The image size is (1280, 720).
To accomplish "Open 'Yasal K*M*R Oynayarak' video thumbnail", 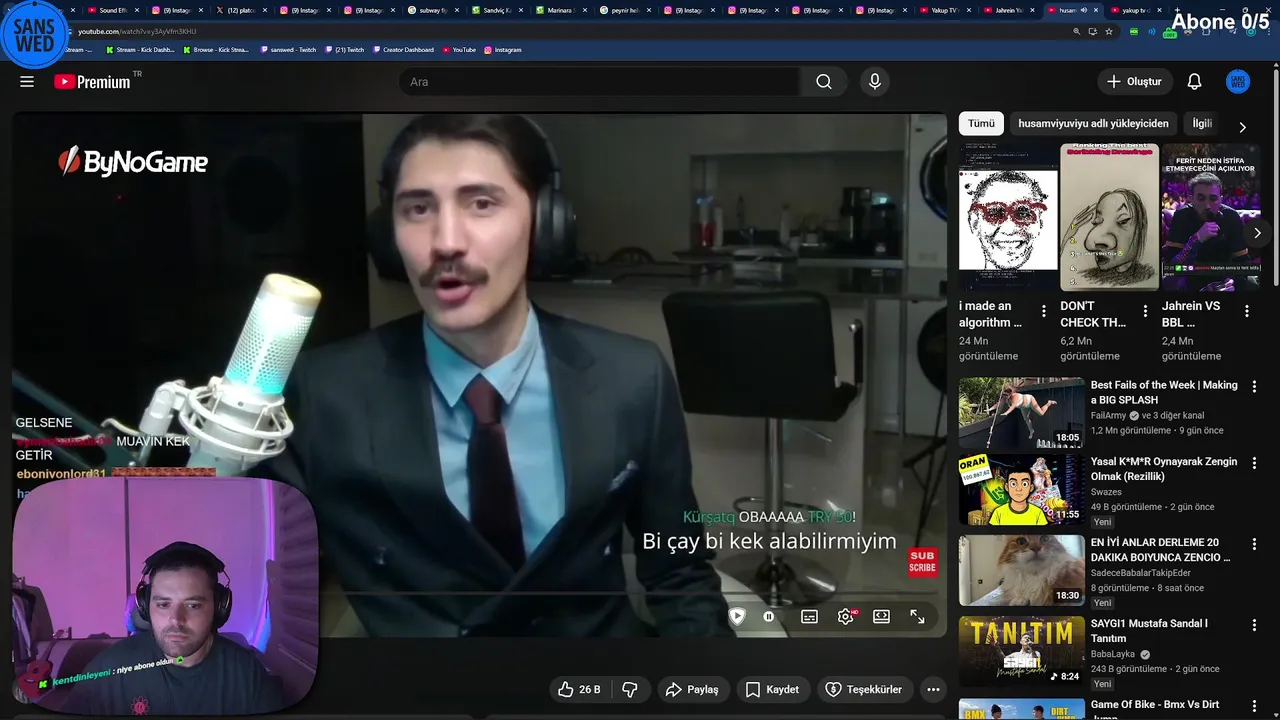I will [x=1021, y=490].
